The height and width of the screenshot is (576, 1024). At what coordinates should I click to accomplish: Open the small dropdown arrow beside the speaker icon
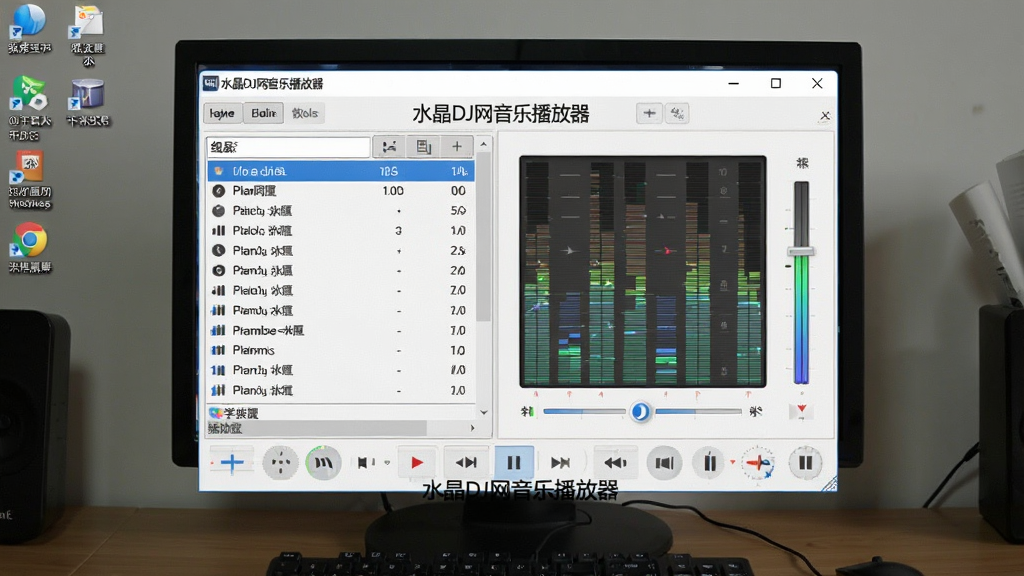point(387,462)
